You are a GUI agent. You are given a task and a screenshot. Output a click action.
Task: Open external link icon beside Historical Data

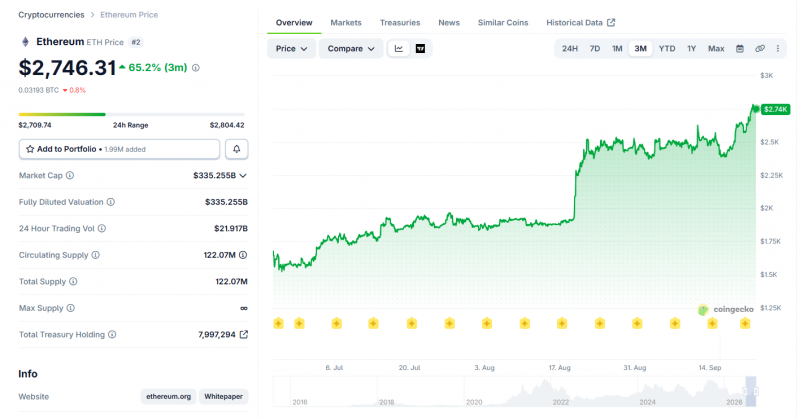click(611, 22)
